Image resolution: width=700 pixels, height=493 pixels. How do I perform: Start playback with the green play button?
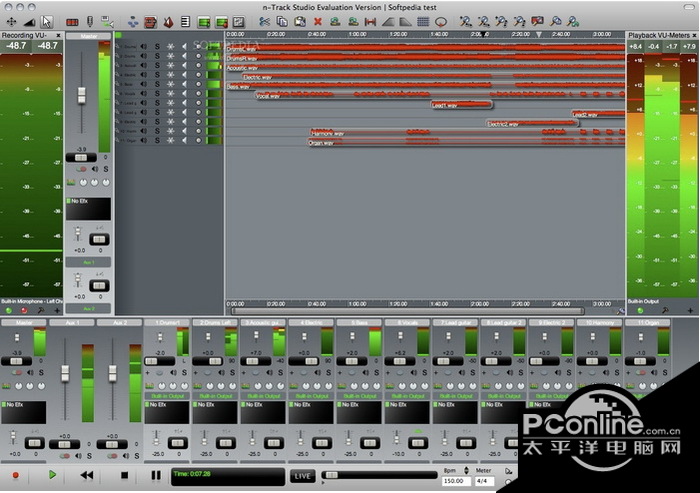click(x=52, y=475)
